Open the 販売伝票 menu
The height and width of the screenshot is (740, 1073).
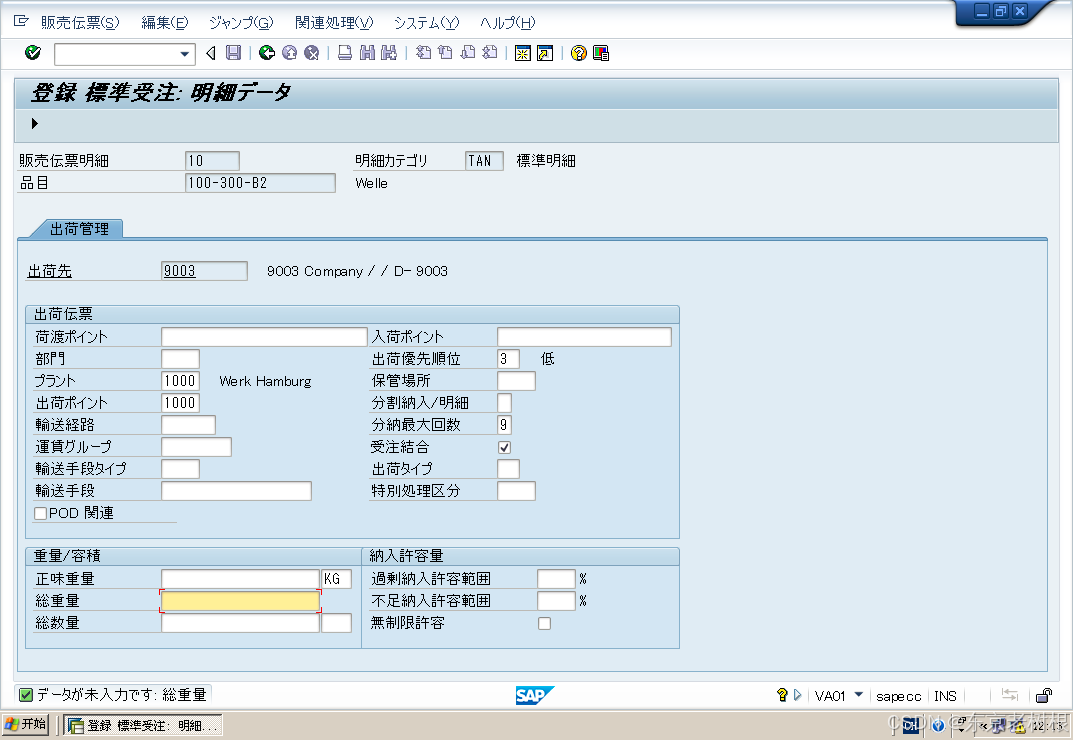coord(80,23)
